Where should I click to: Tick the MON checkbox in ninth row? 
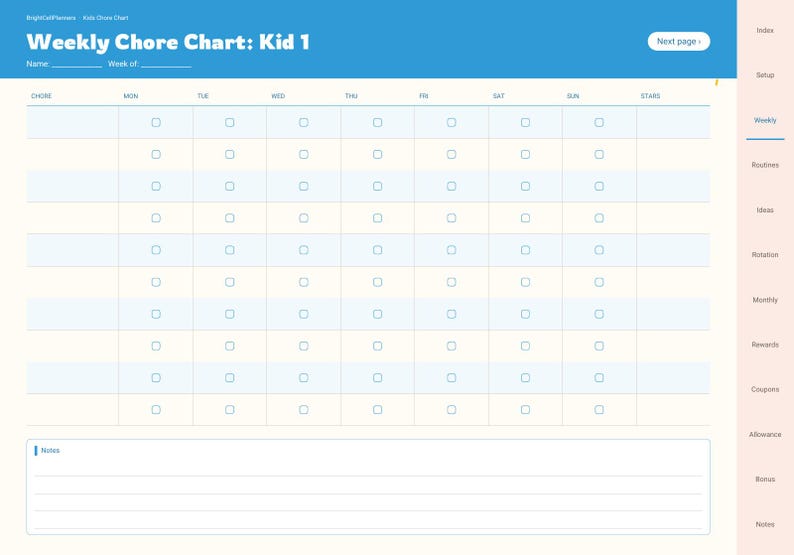(x=156, y=378)
